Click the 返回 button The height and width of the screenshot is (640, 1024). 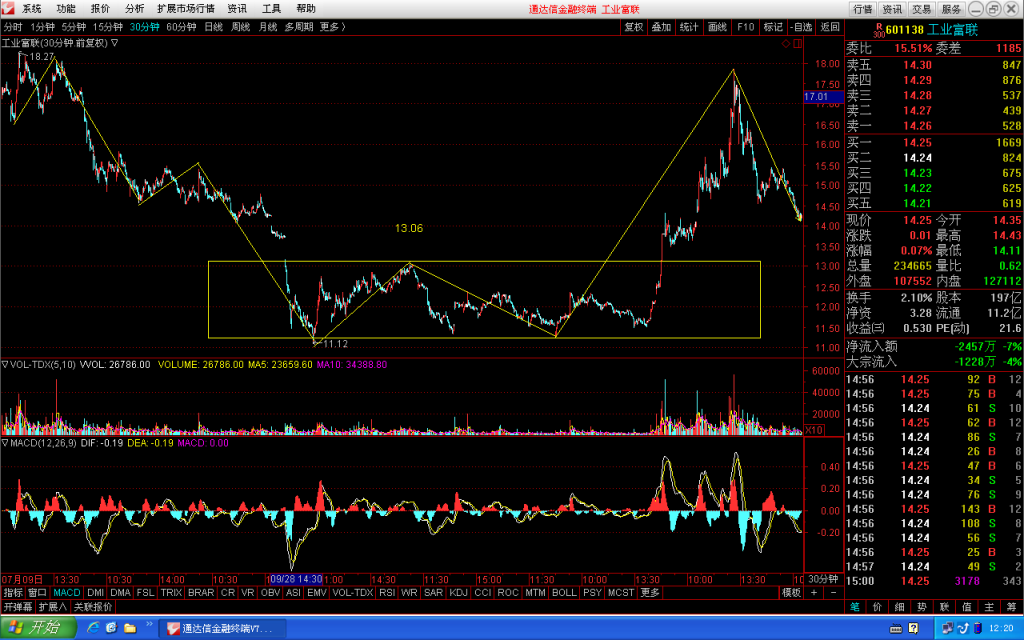(x=829, y=27)
